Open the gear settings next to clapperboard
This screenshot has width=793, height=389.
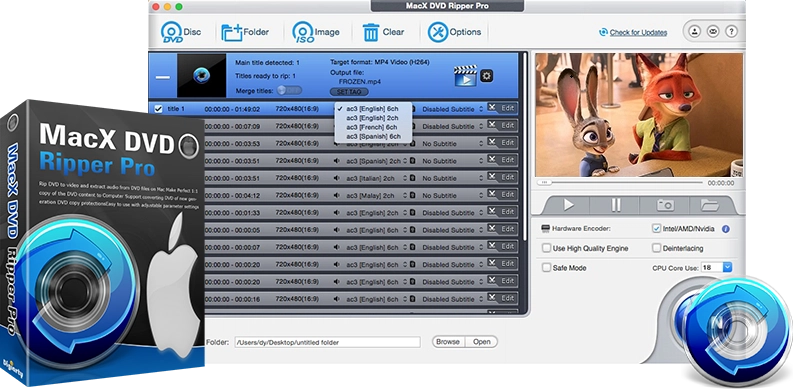point(487,76)
